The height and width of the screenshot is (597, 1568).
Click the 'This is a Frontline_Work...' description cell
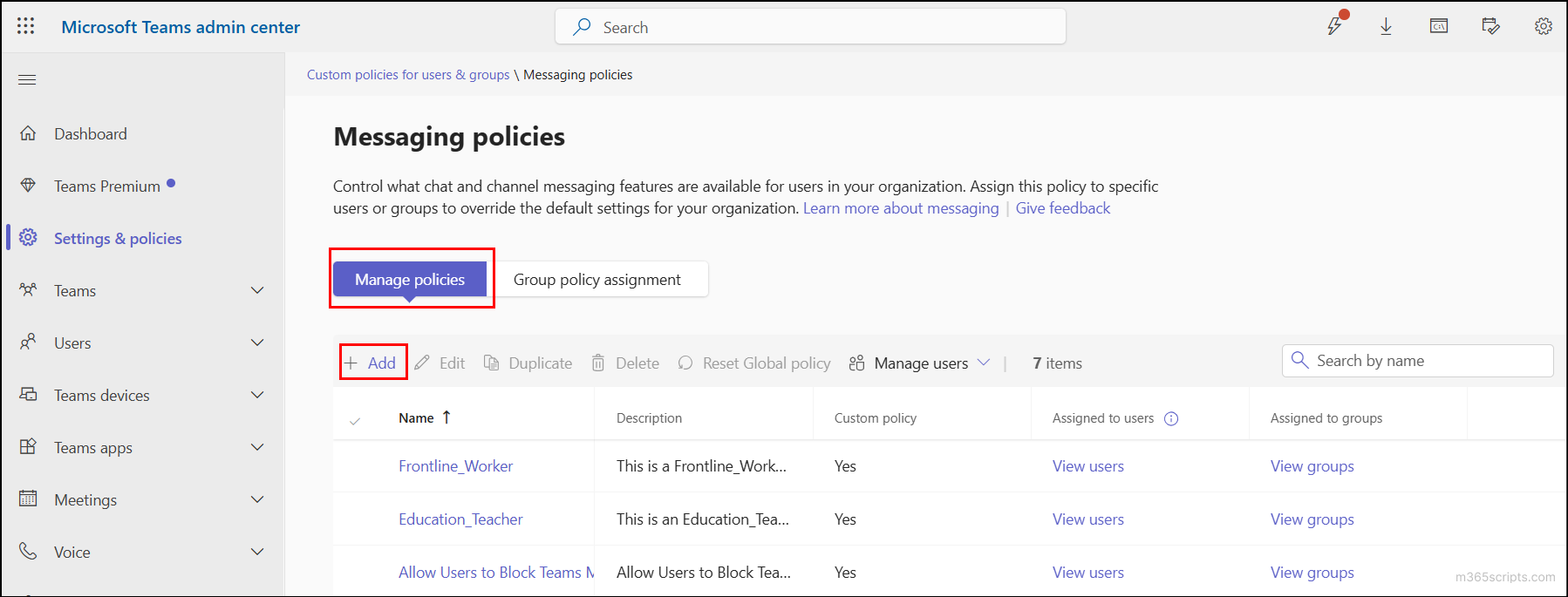tap(701, 466)
